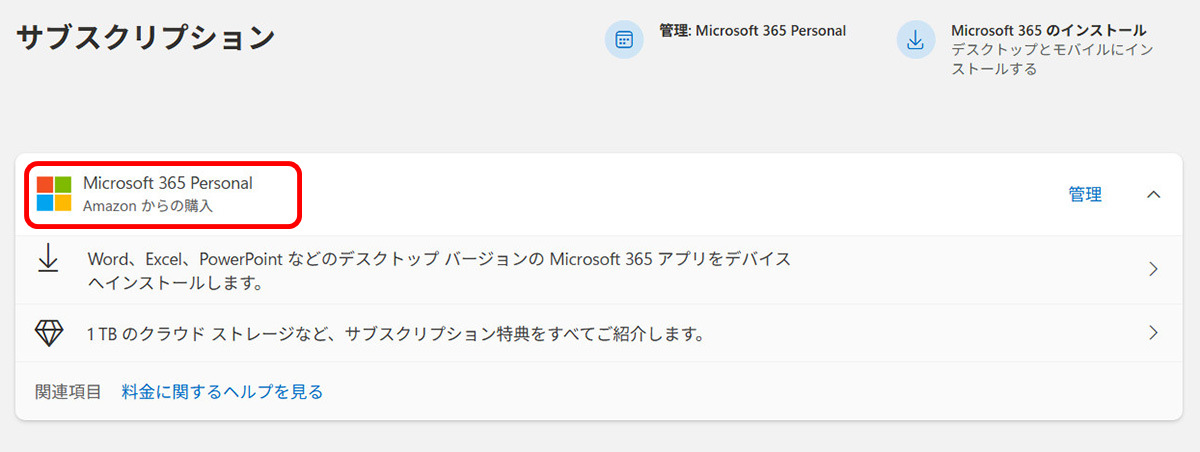Image resolution: width=1200 pixels, height=452 pixels.
Task: Collapse the subscription card with the up chevron
Action: click(1153, 195)
